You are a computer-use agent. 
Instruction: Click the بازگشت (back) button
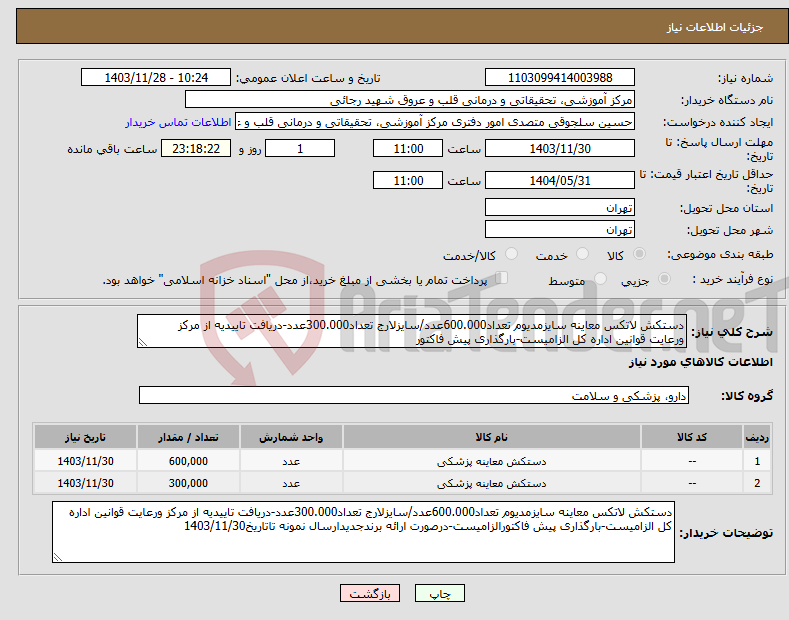[x=370, y=593]
